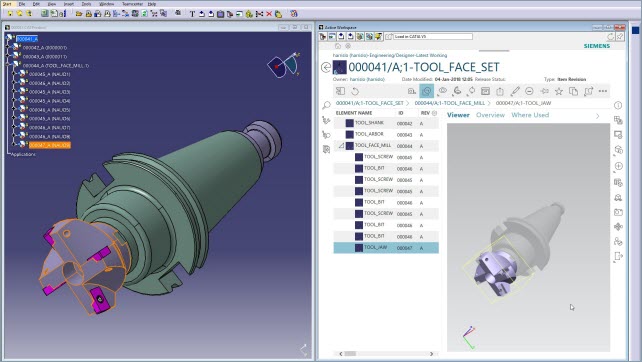This screenshot has height=362, width=642.
Task: Open the Tools menu
Action: 86,4
